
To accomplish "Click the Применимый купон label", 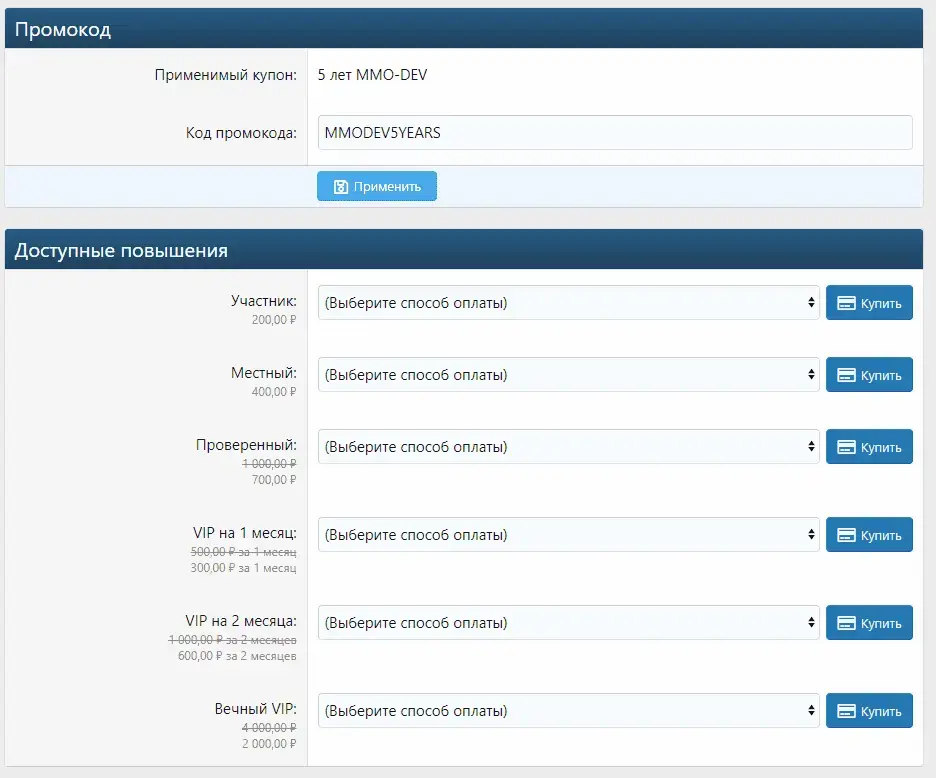I will click(226, 75).
